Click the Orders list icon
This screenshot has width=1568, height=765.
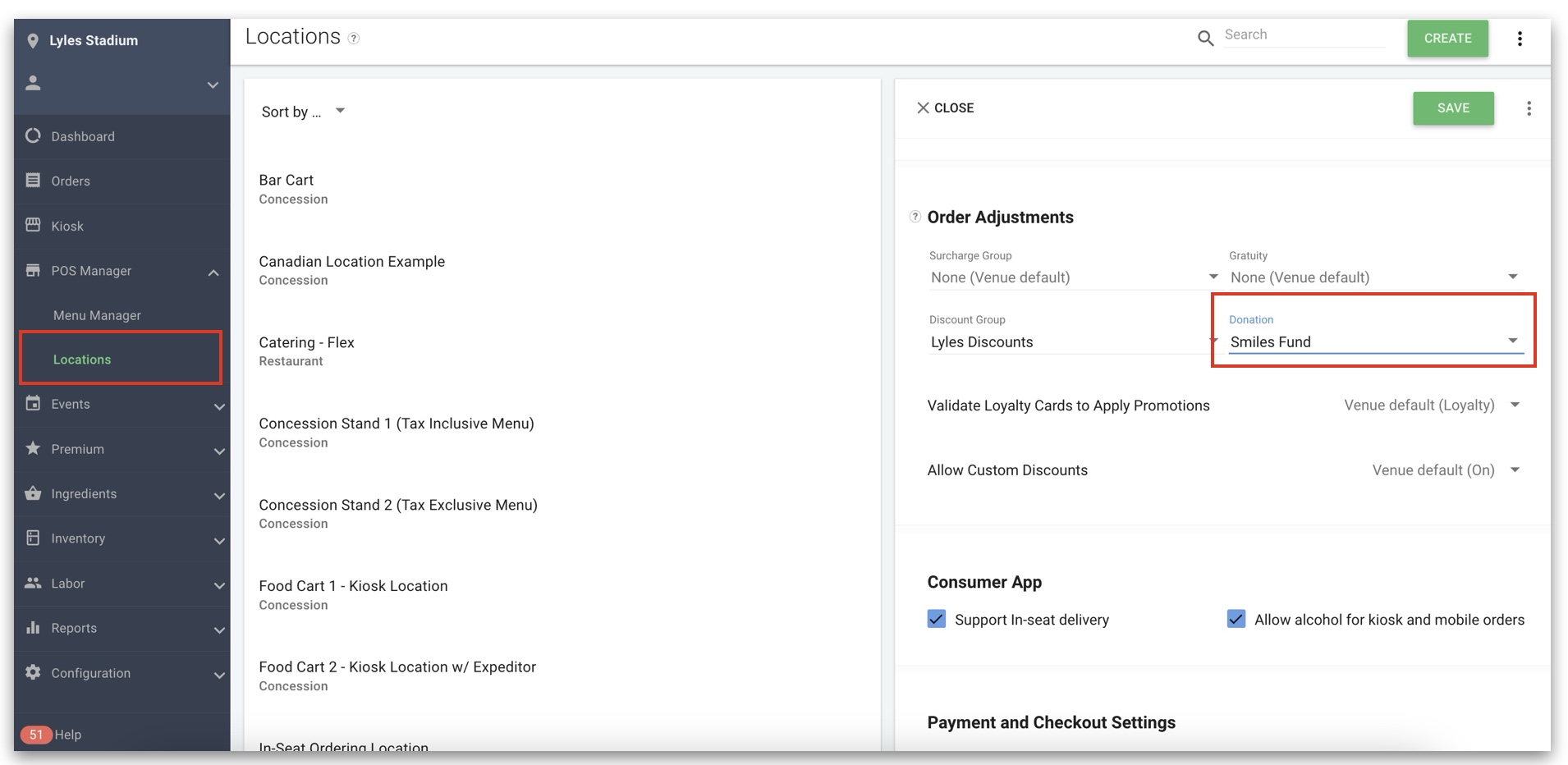pyautogui.click(x=33, y=180)
